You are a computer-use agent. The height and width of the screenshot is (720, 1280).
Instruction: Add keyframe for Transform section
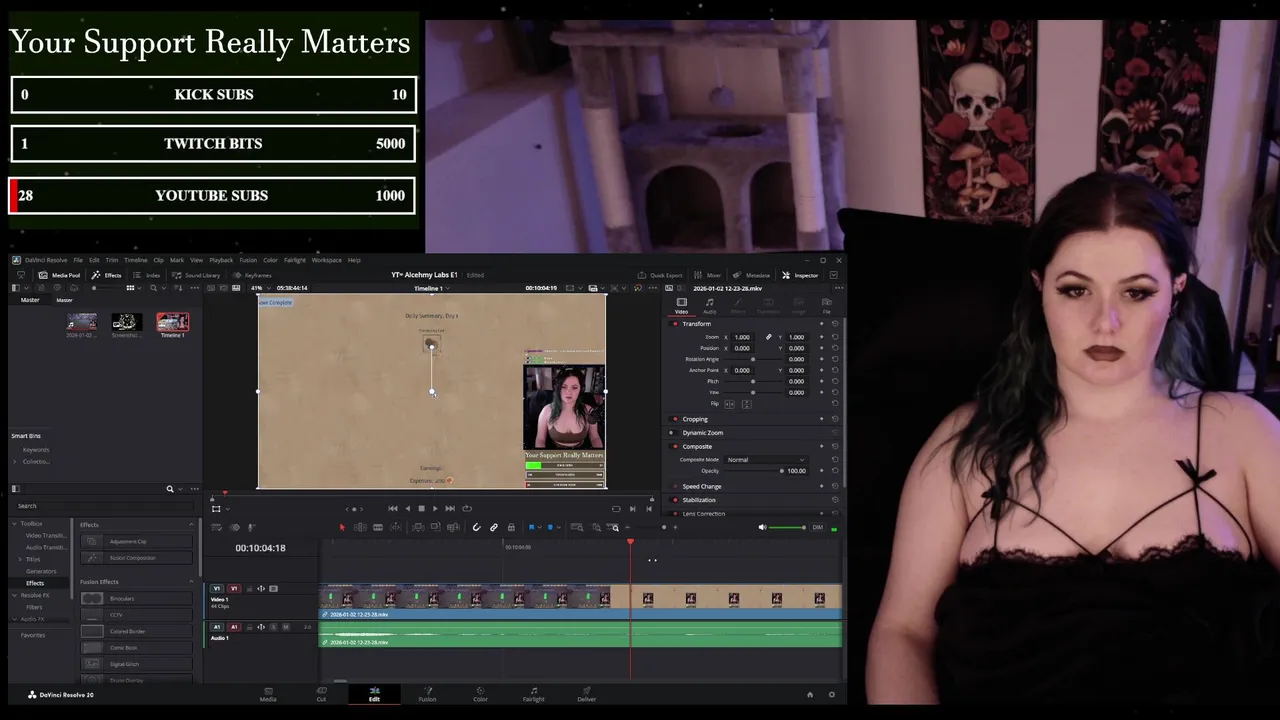(x=821, y=324)
